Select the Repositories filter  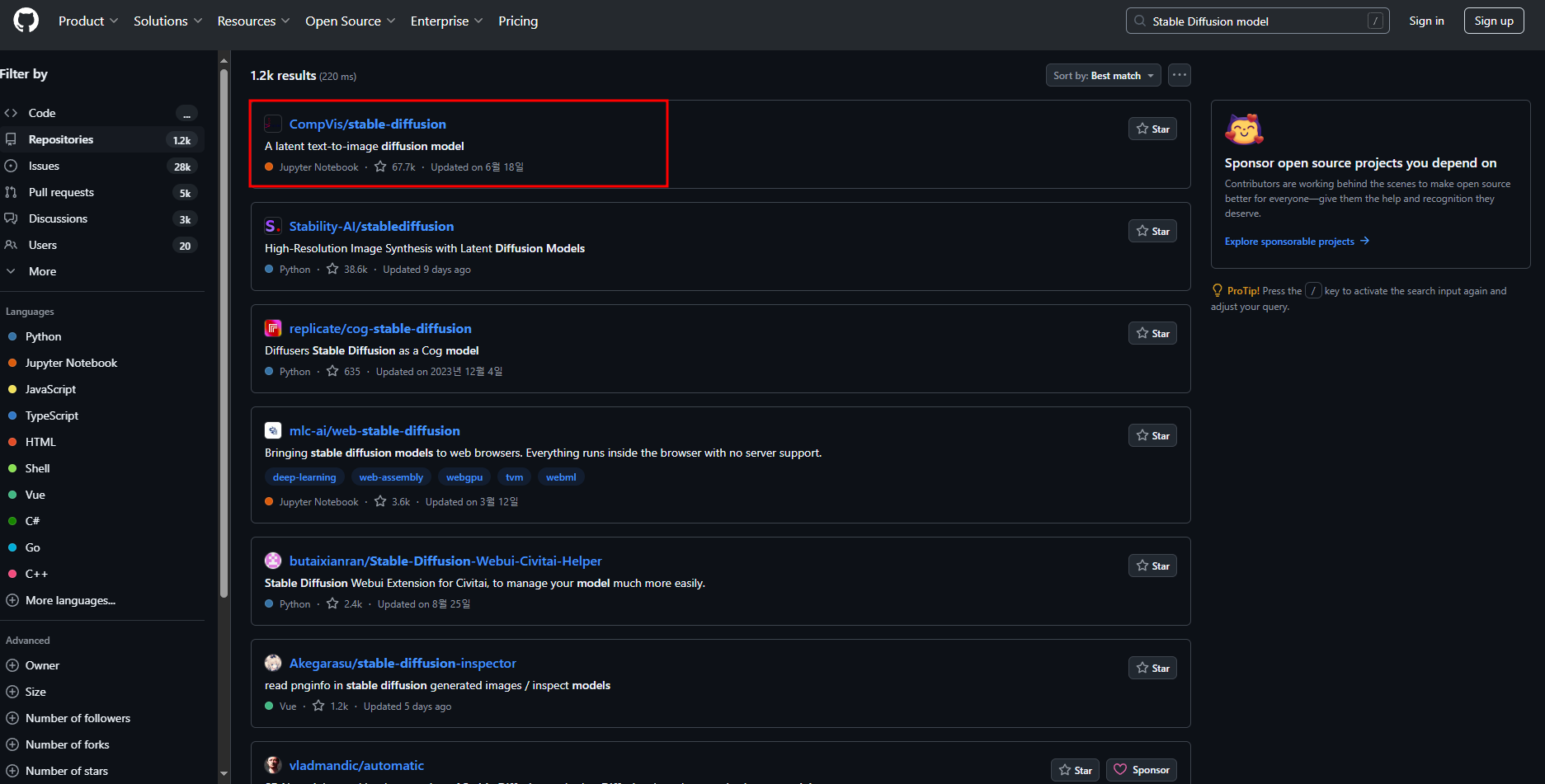(x=101, y=139)
